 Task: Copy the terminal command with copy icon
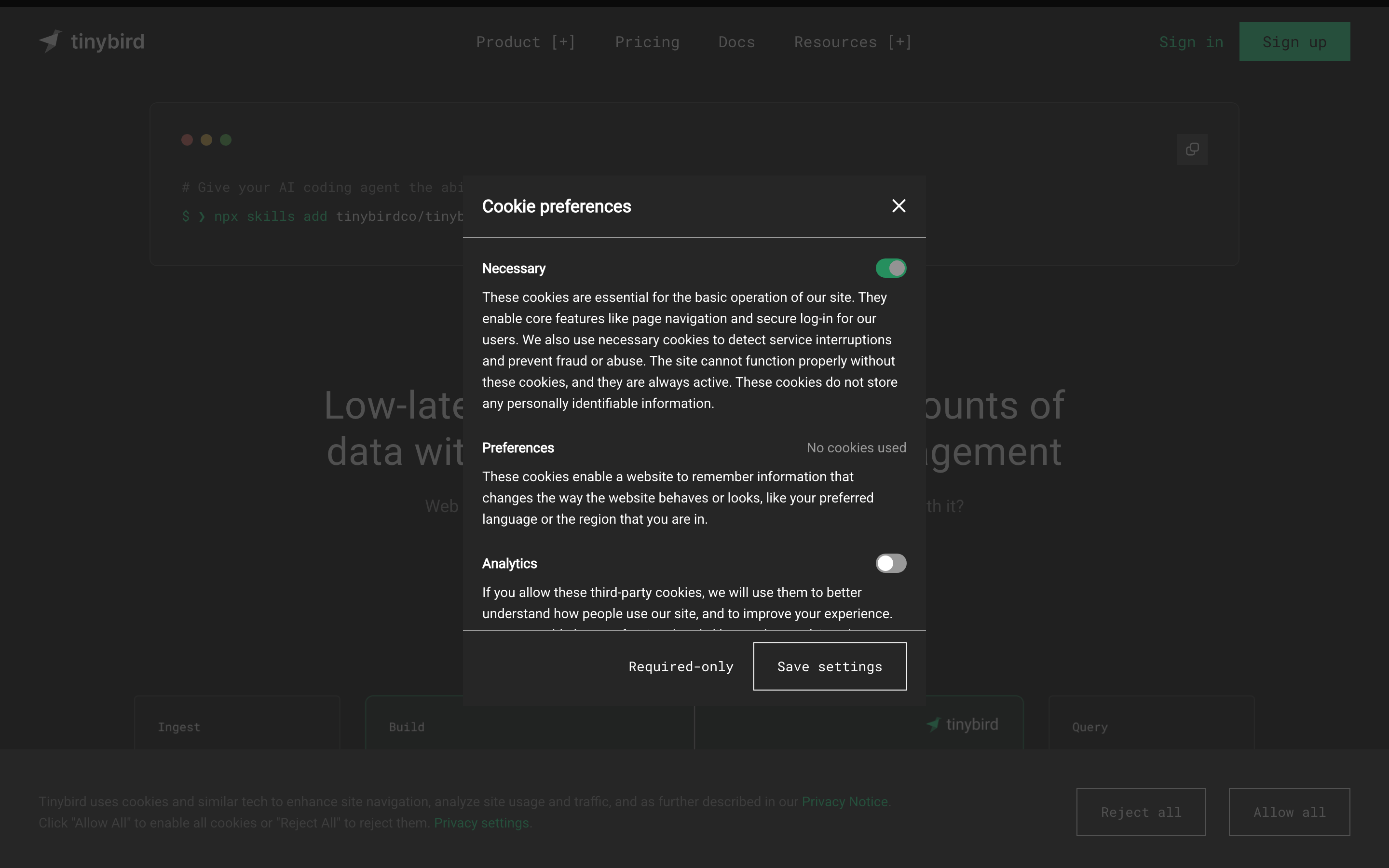[1192, 149]
